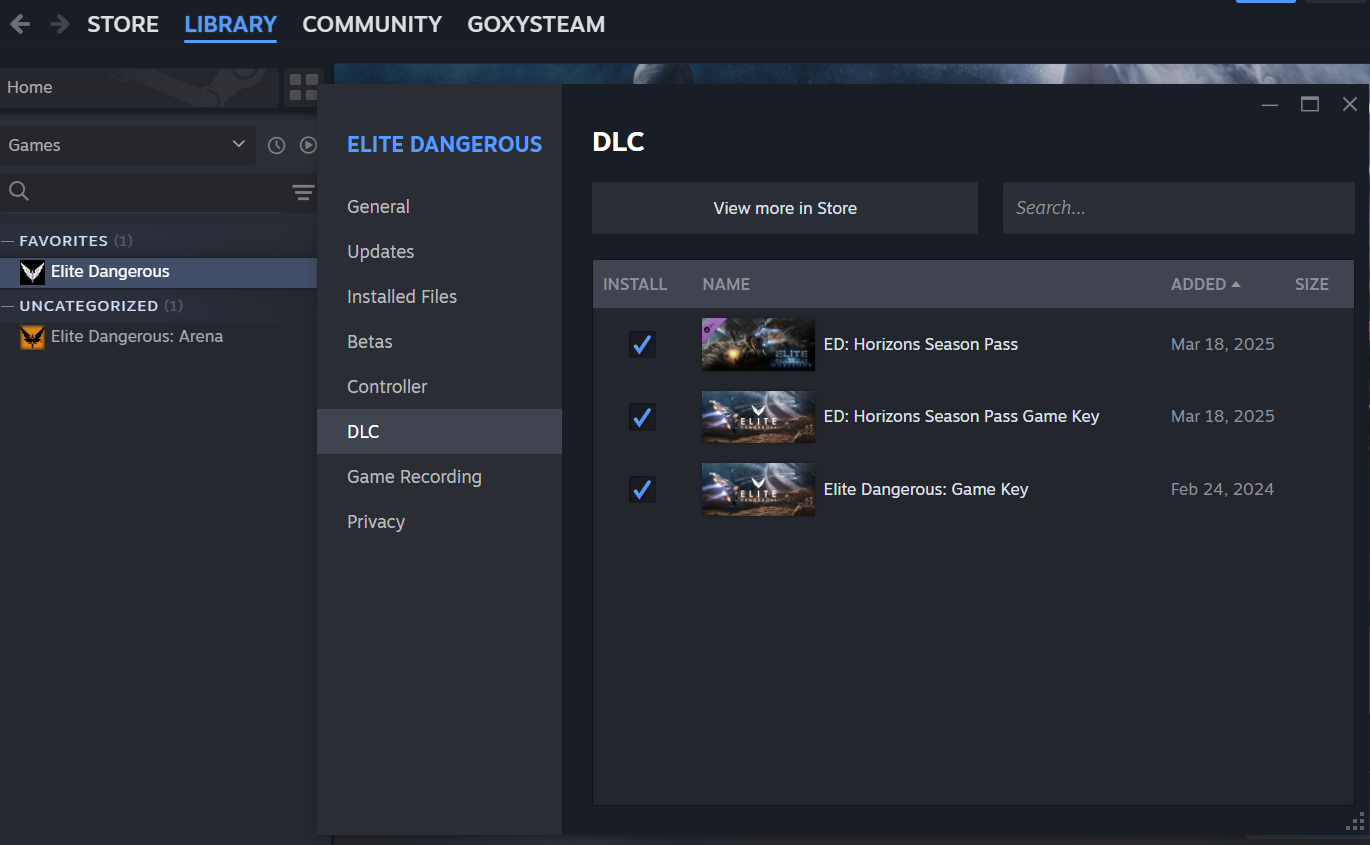1370x845 pixels.
Task: Click the recent activity clock icon
Action: [277, 145]
